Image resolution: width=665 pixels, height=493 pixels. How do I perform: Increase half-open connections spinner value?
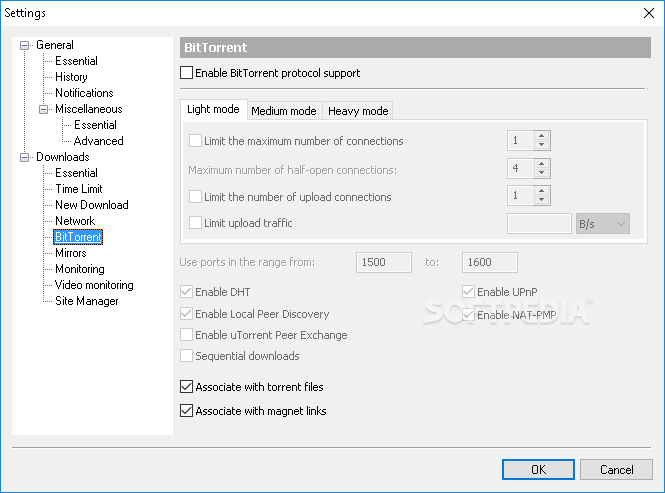(542, 164)
